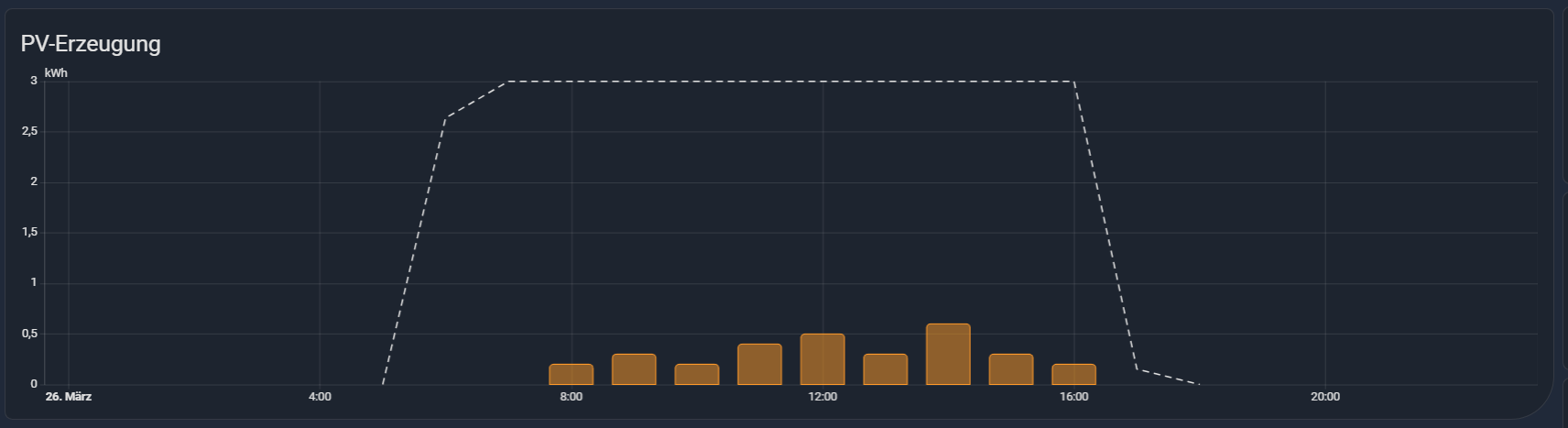
Task: Click the 2,5 y-axis value
Action: 29,132
